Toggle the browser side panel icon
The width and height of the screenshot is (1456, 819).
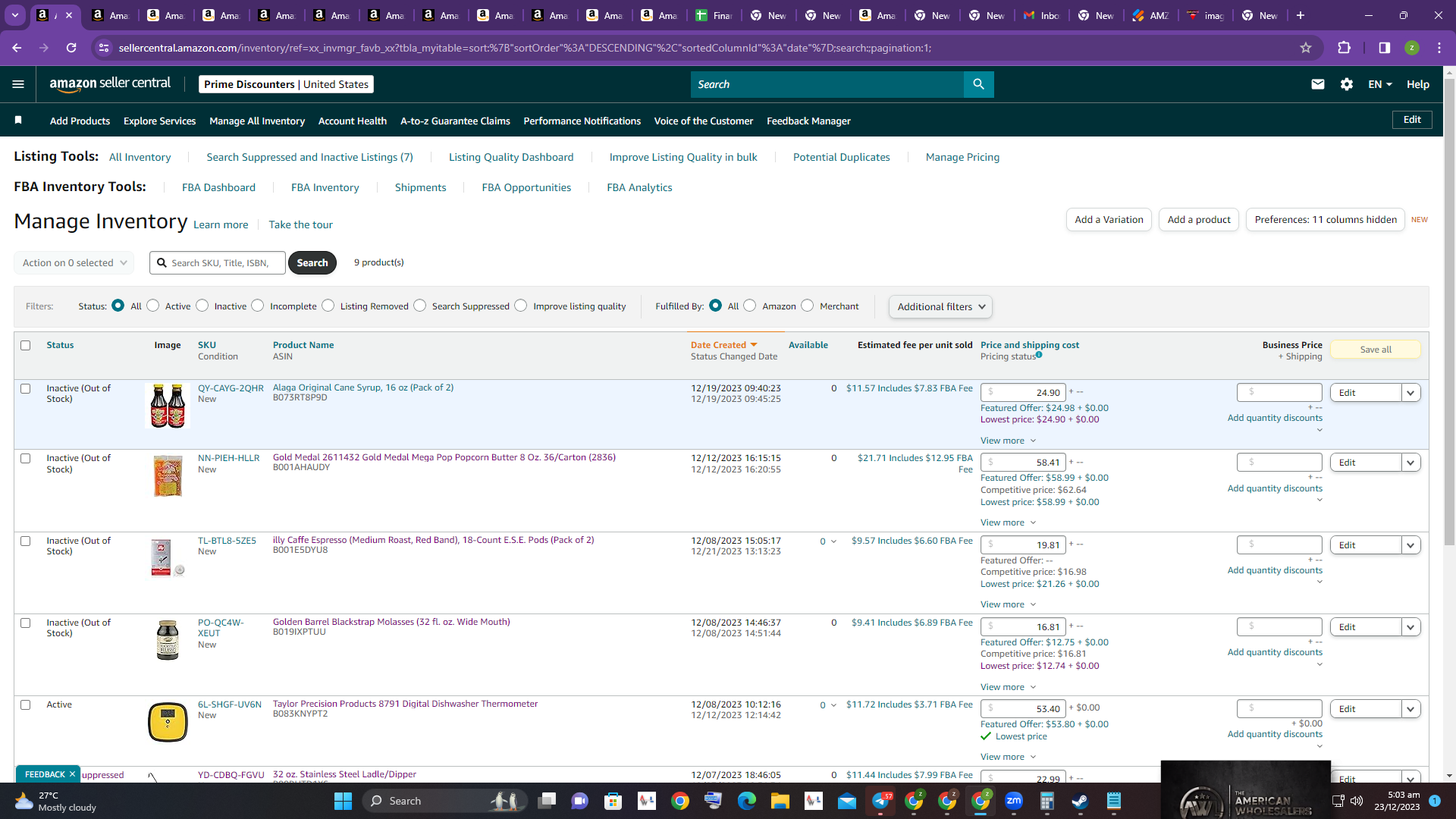pyautogui.click(x=1385, y=48)
